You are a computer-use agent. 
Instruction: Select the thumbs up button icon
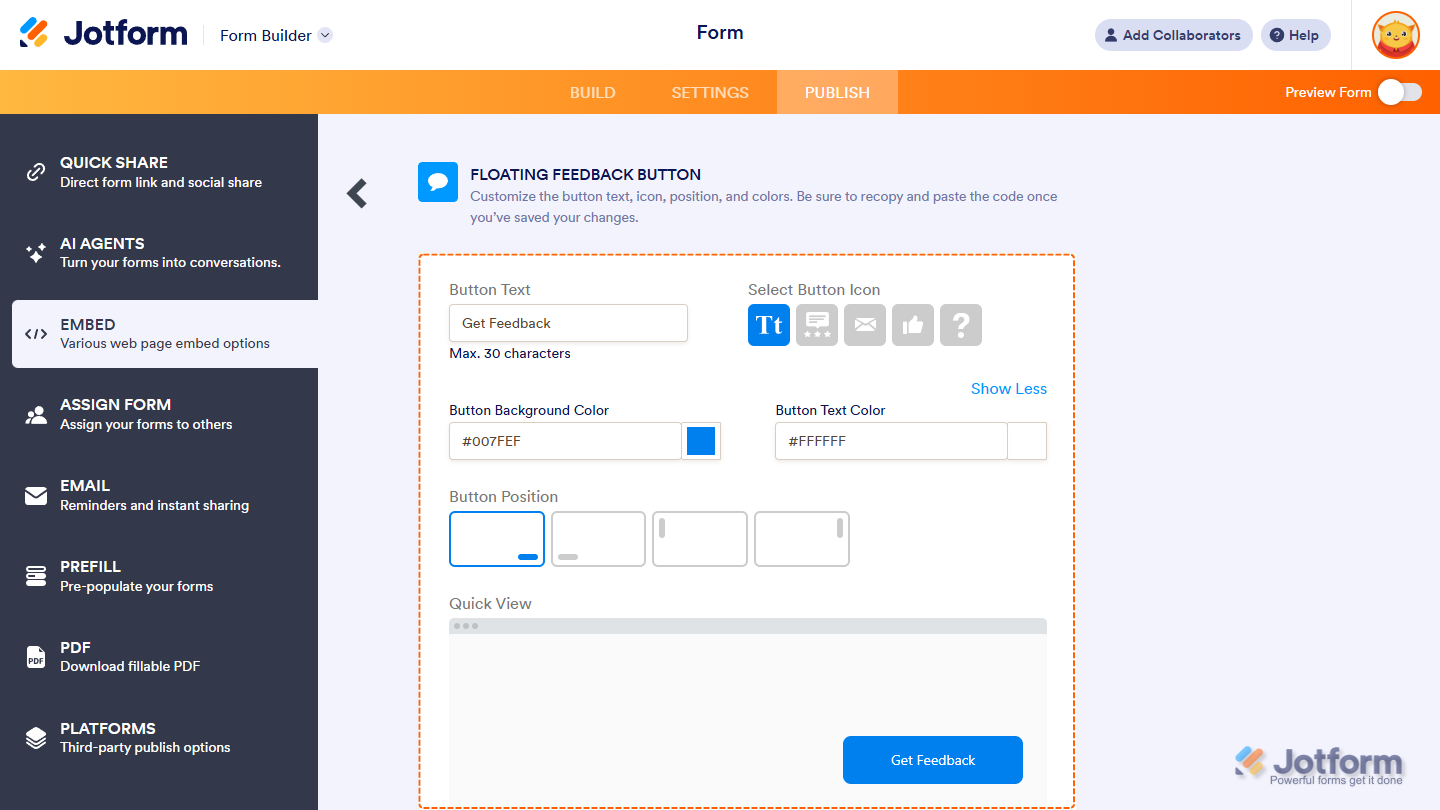click(912, 324)
